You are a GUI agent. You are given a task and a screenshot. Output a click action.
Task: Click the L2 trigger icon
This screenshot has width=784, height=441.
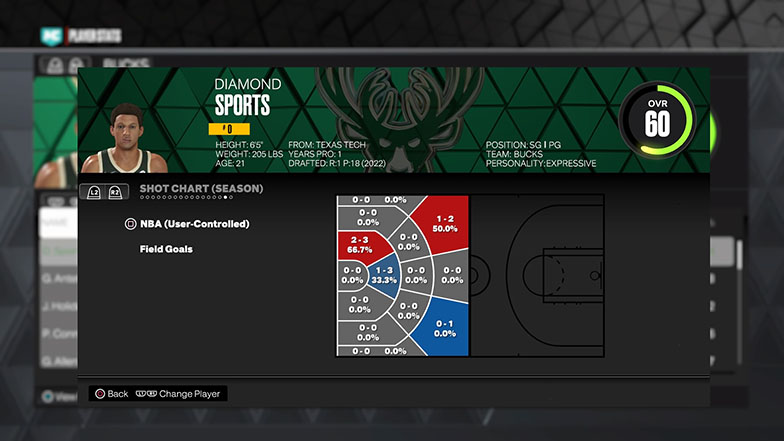[x=94, y=192]
